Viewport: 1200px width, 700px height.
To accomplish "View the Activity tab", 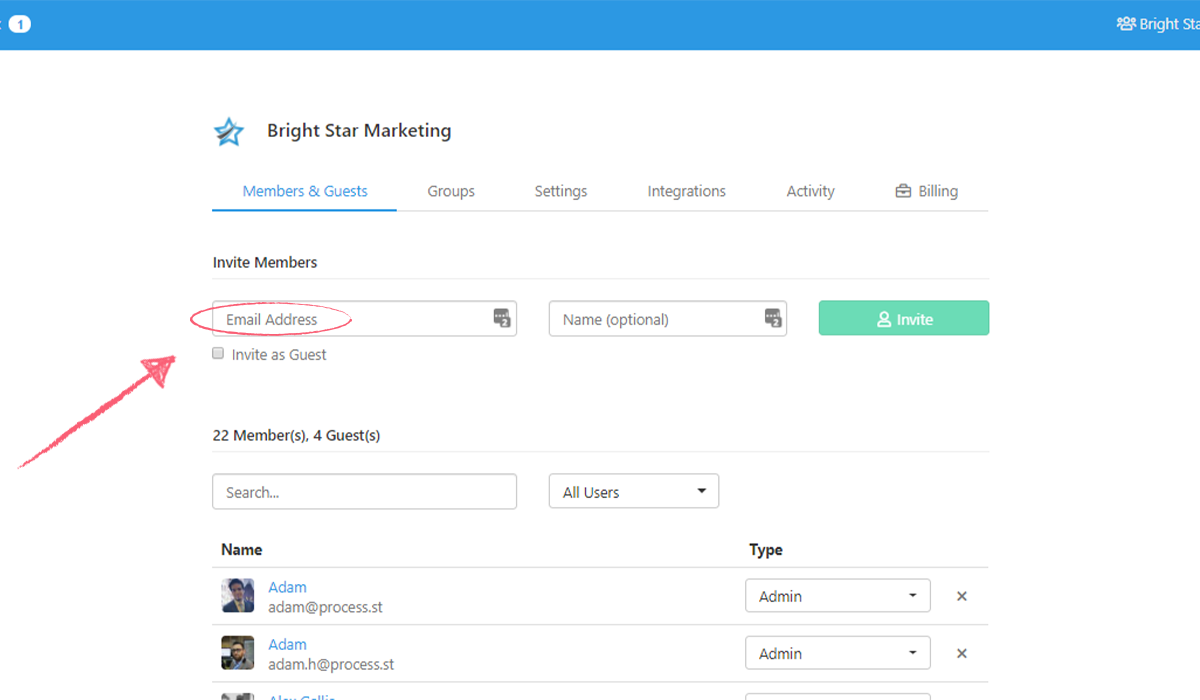I will pos(810,191).
